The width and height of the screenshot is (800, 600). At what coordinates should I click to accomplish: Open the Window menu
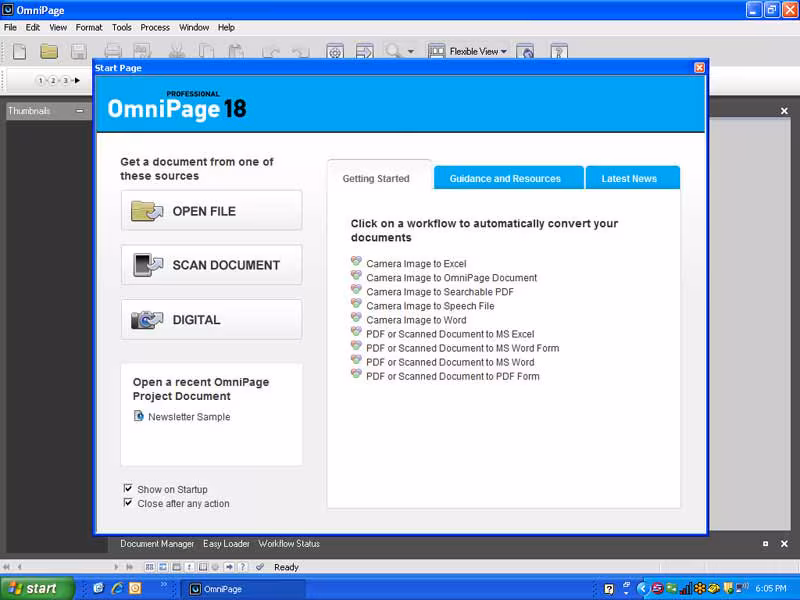coord(194,28)
